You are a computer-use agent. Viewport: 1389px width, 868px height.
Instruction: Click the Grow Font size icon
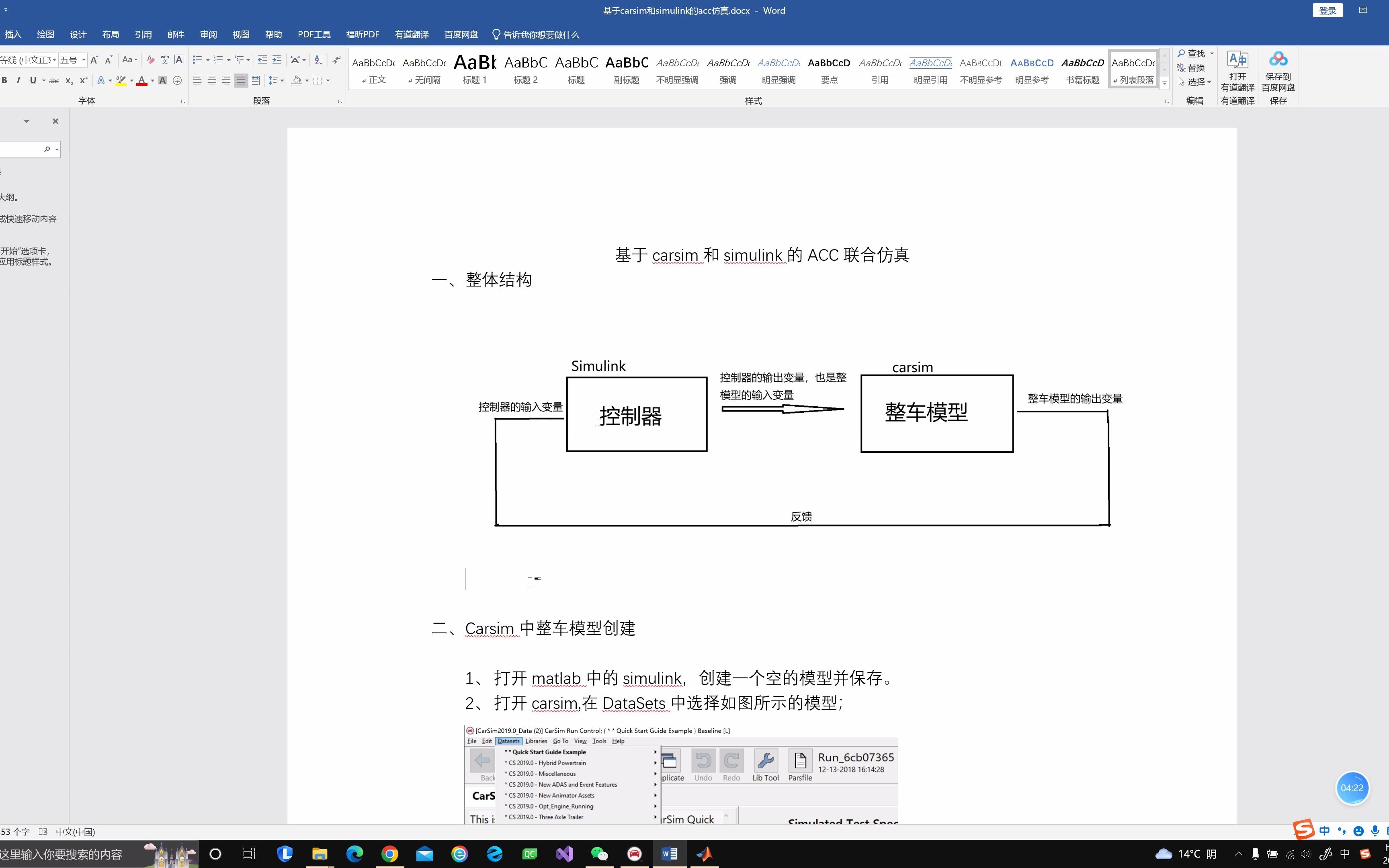[94, 60]
